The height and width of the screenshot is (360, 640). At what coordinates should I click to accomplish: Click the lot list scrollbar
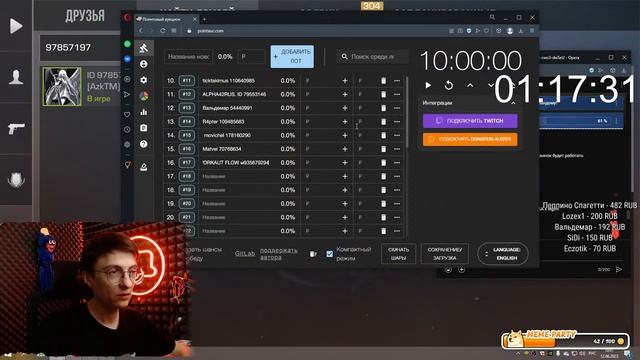click(407, 111)
